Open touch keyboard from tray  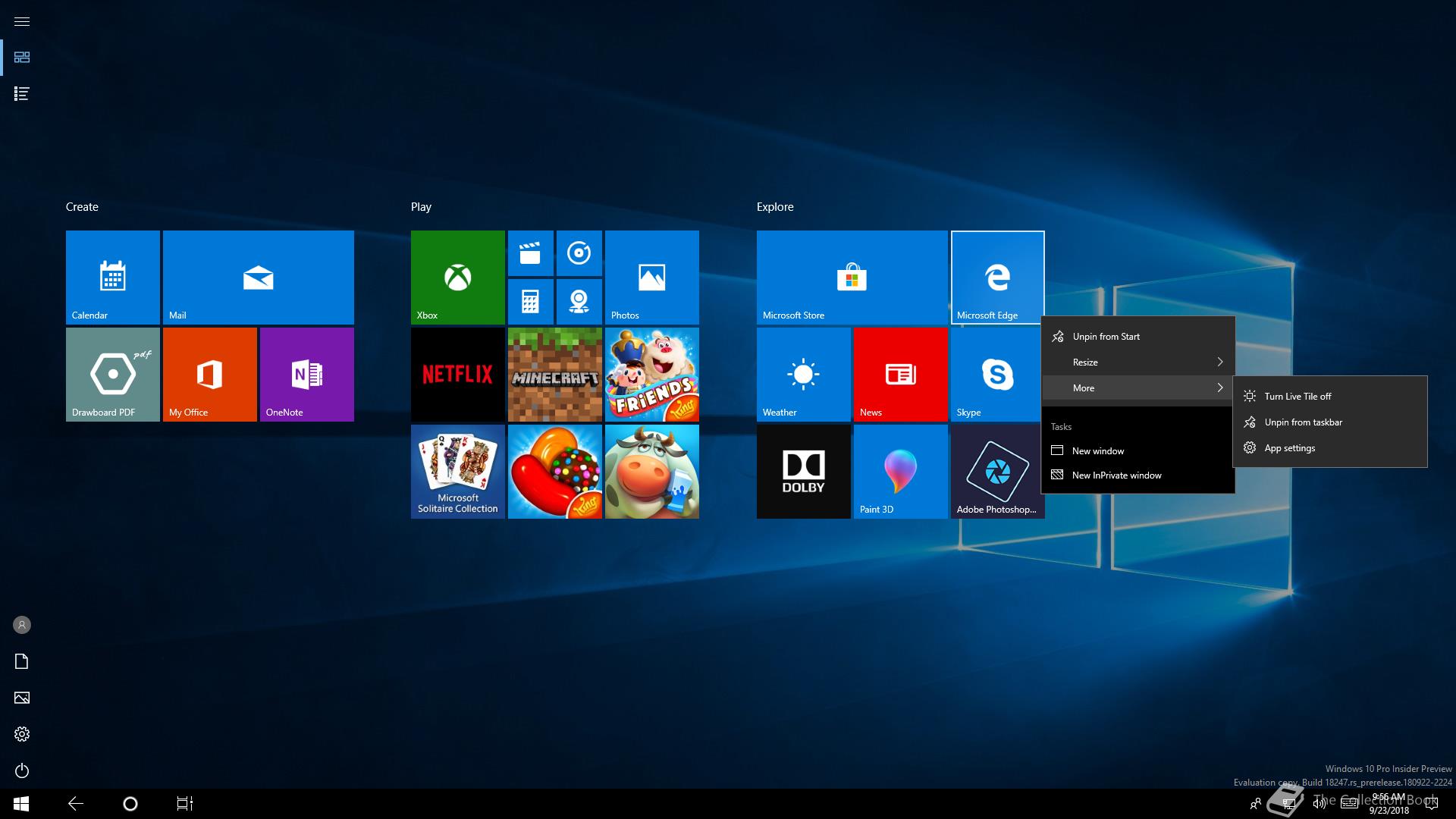1350,804
